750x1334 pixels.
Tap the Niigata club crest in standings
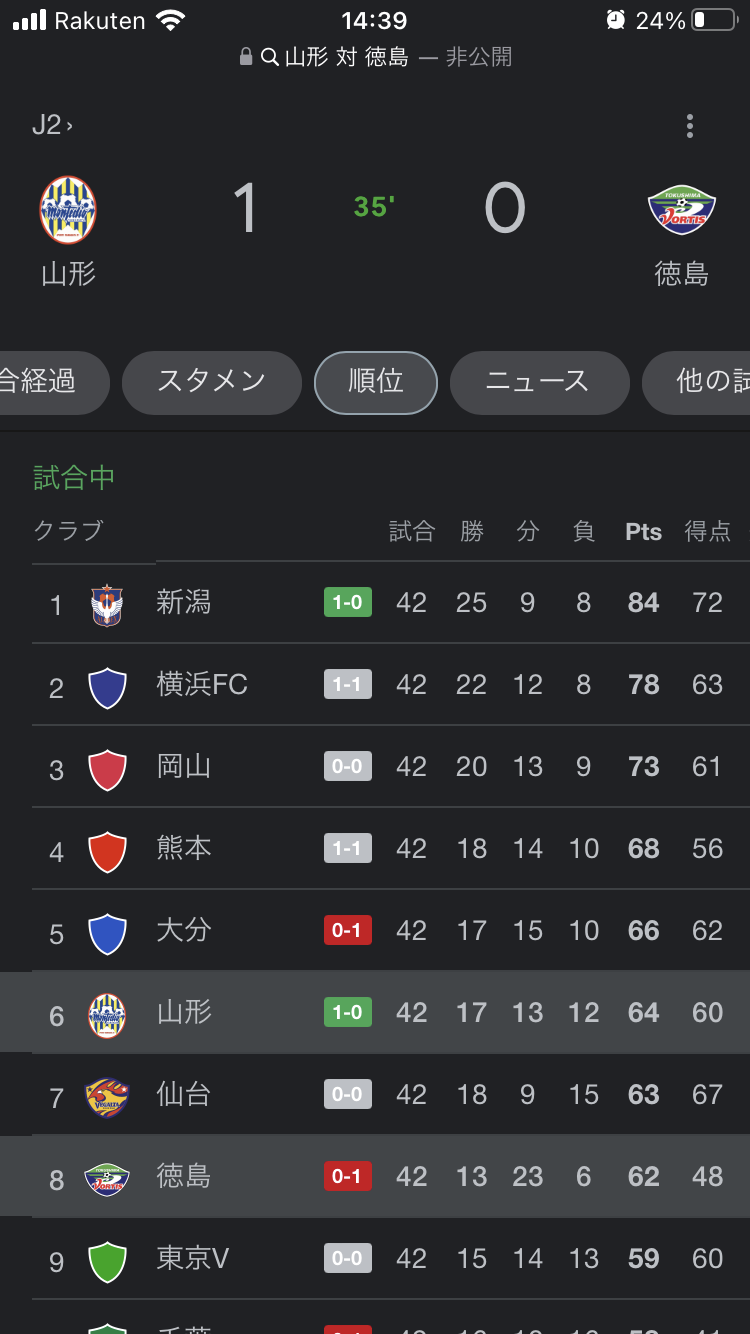point(107,604)
